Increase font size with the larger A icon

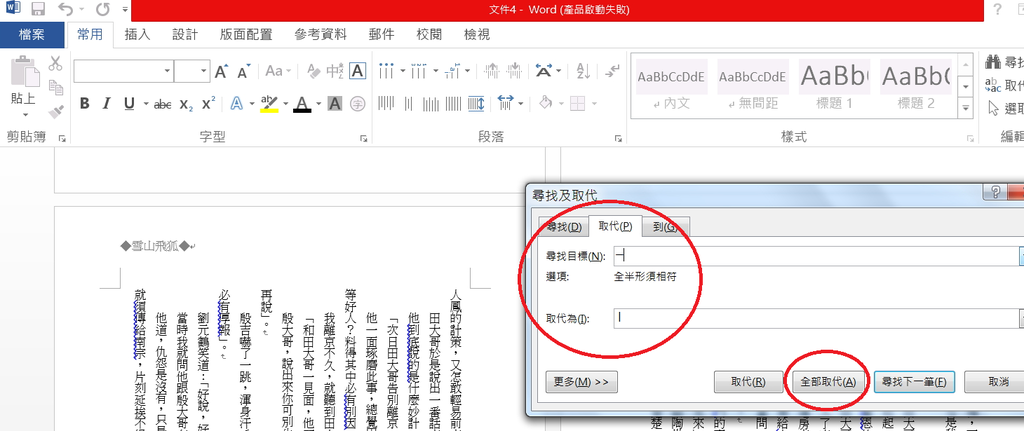[221, 71]
